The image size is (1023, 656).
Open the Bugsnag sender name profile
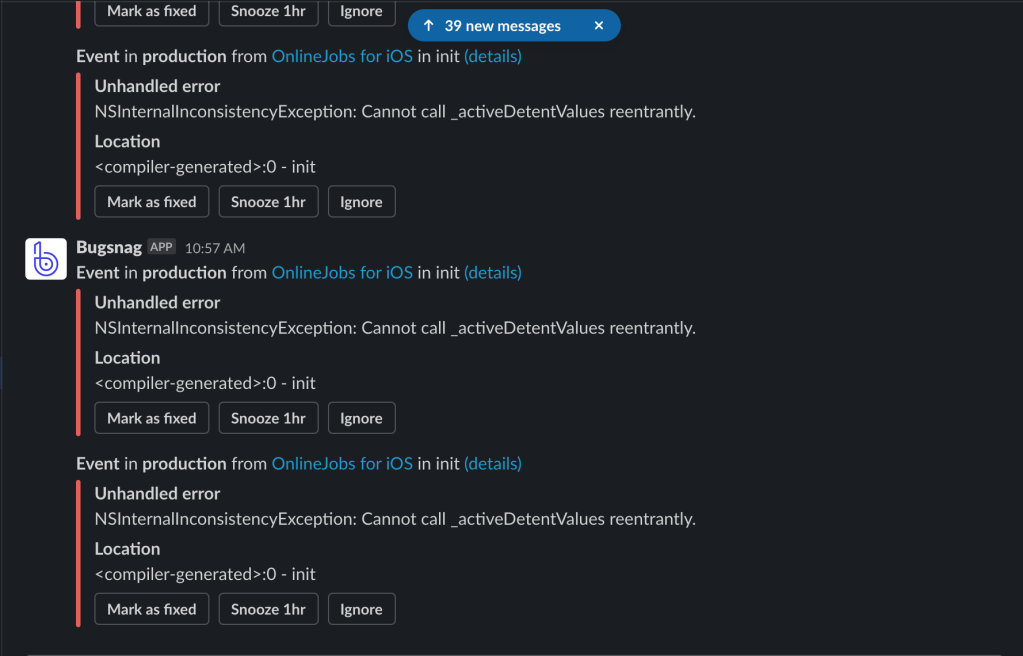pyautogui.click(x=109, y=247)
